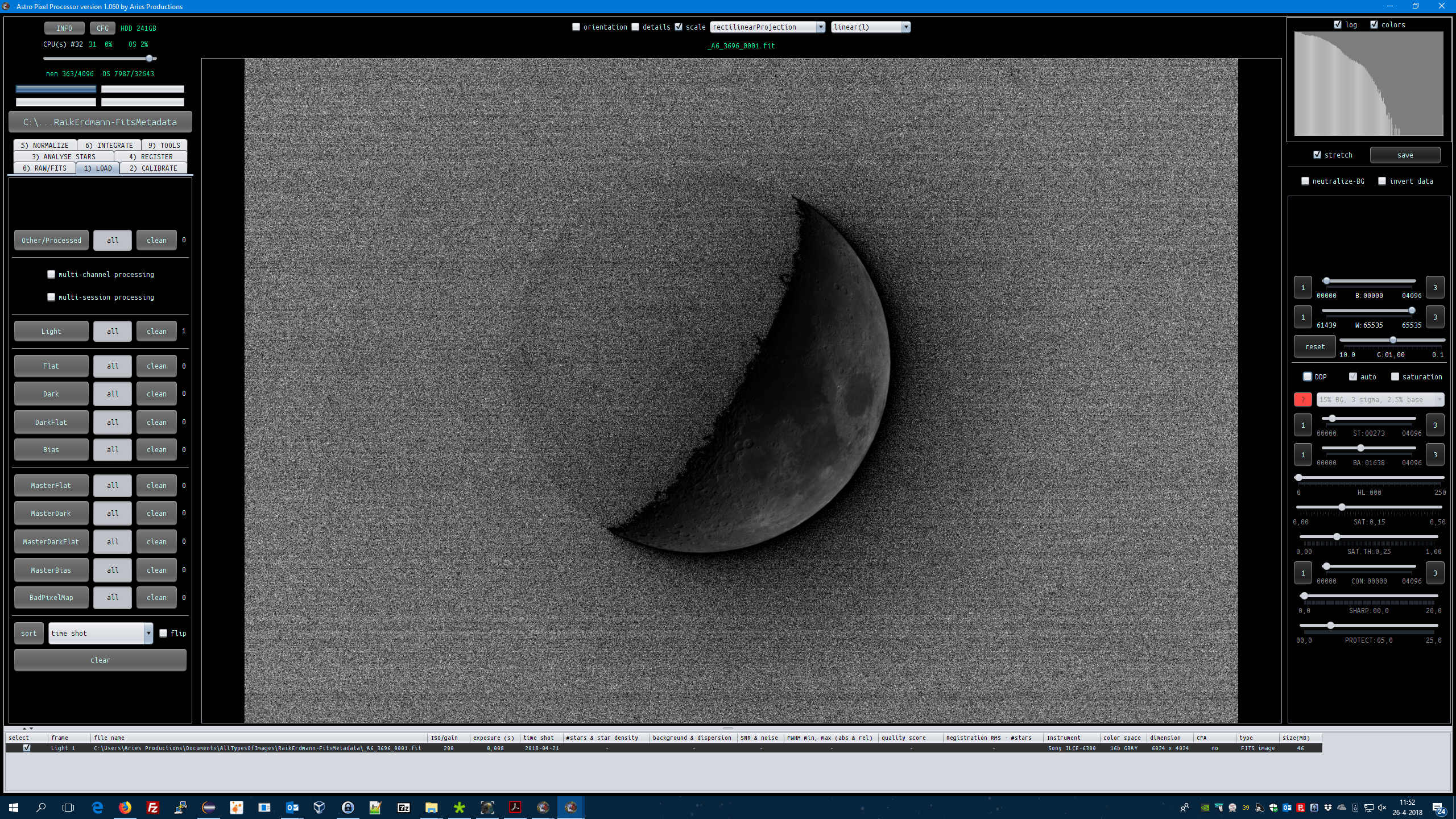Screen dimensions: 1456x819
Task: Uncheck the stretch checkbox
Action: (x=1317, y=155)
